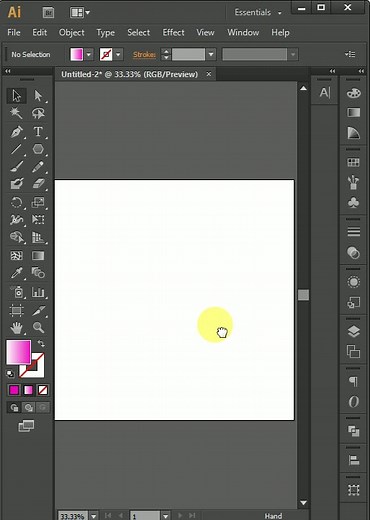Open fill color dropdown in control bar
The height and width of the screenshot is (520, 370).
click(x=89, y=54)
